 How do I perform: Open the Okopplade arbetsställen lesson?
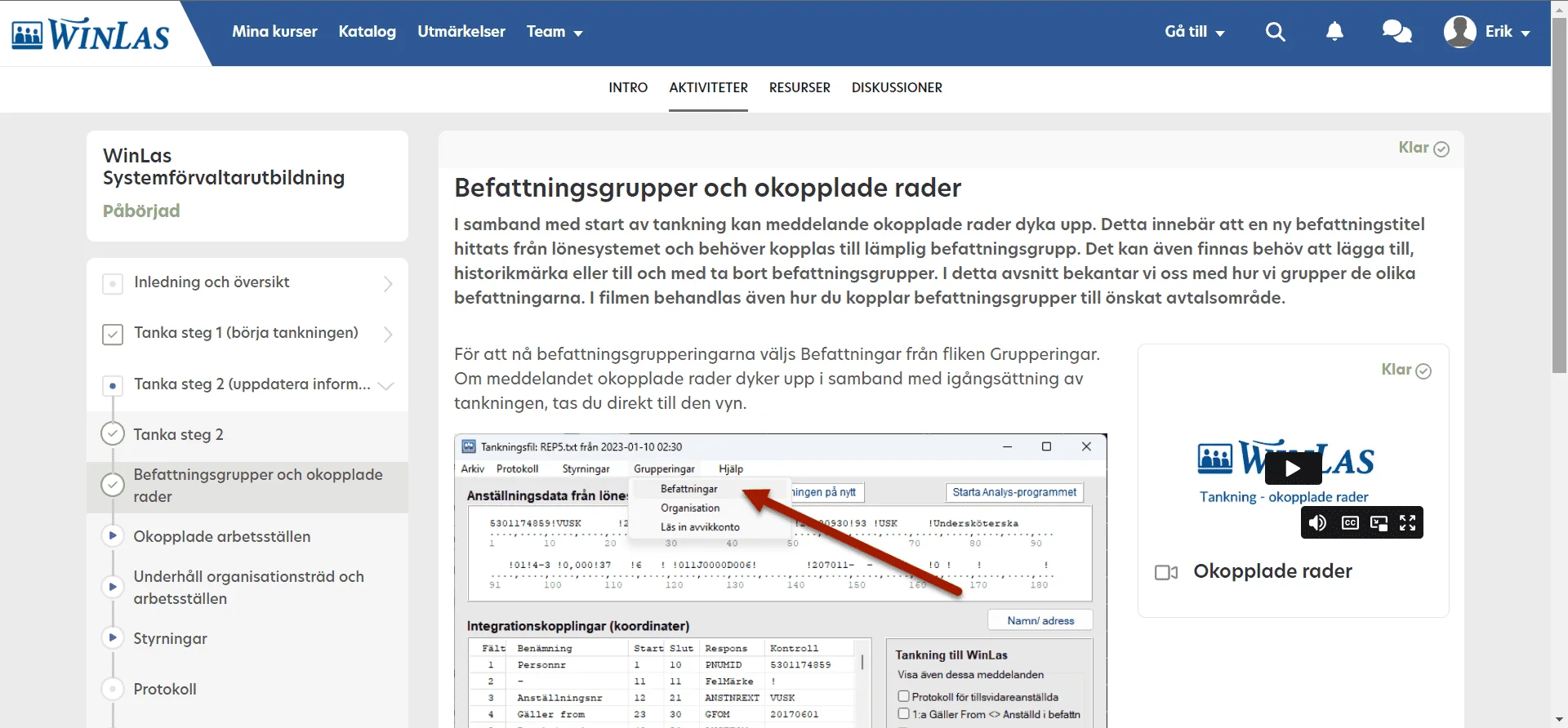click(x=222, y=537)
